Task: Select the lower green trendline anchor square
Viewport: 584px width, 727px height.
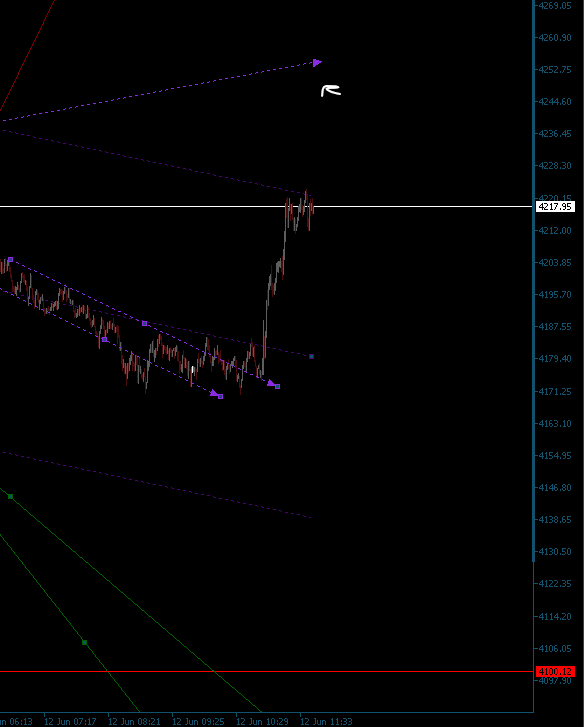Action: [x=84, y=642]
